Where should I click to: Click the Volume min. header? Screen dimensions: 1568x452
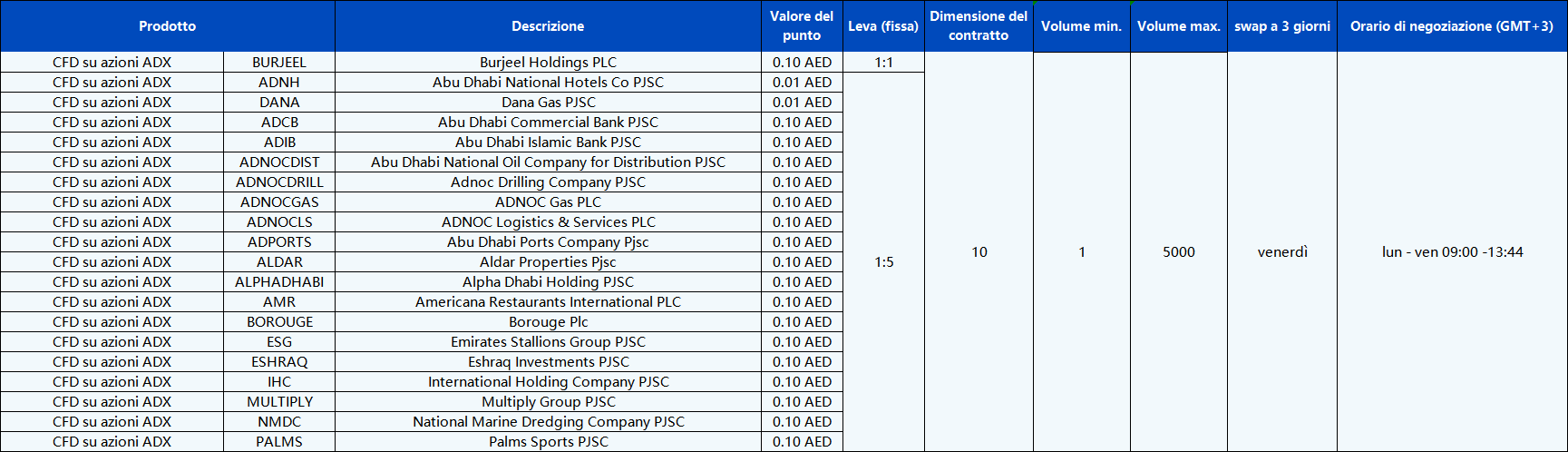pos(1081,26)
